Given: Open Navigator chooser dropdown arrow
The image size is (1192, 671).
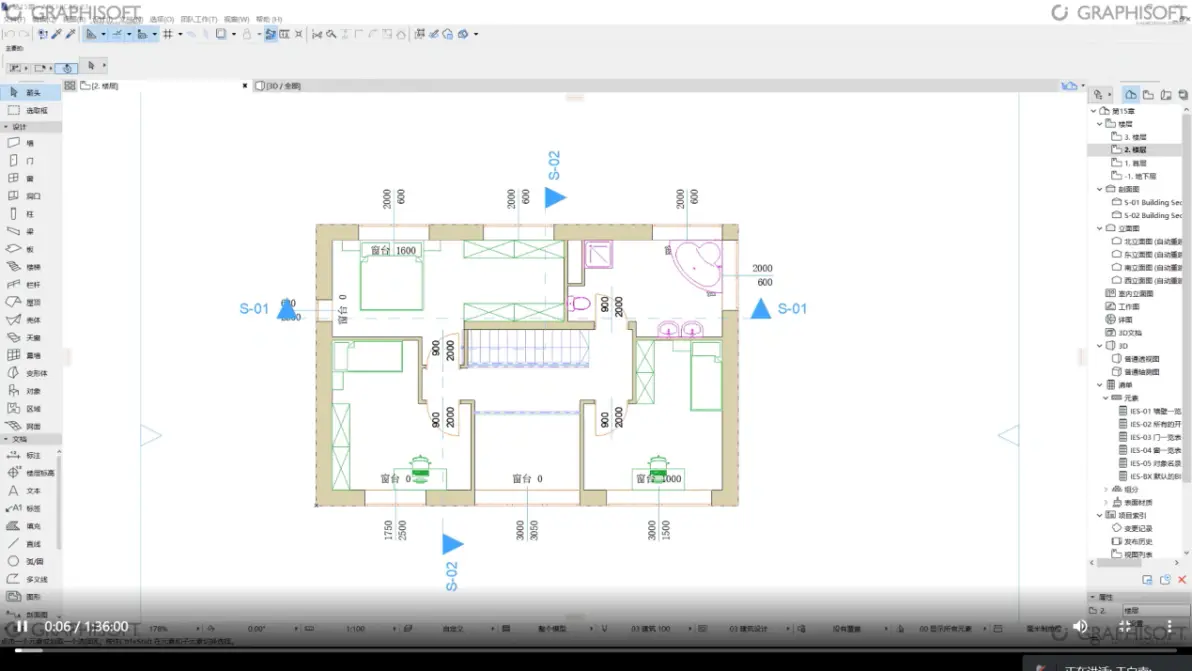Looking at the screenshot, I should coord(1109,95).
